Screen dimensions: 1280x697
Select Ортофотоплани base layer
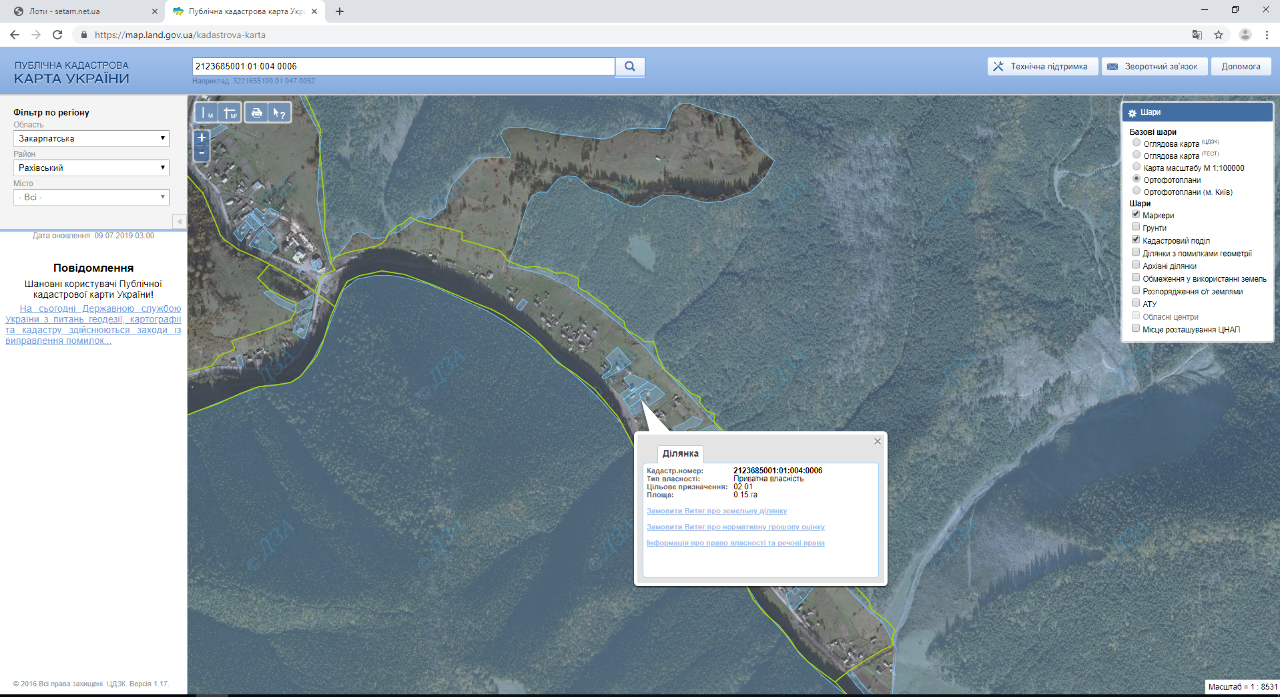(x=1136, y=179)
